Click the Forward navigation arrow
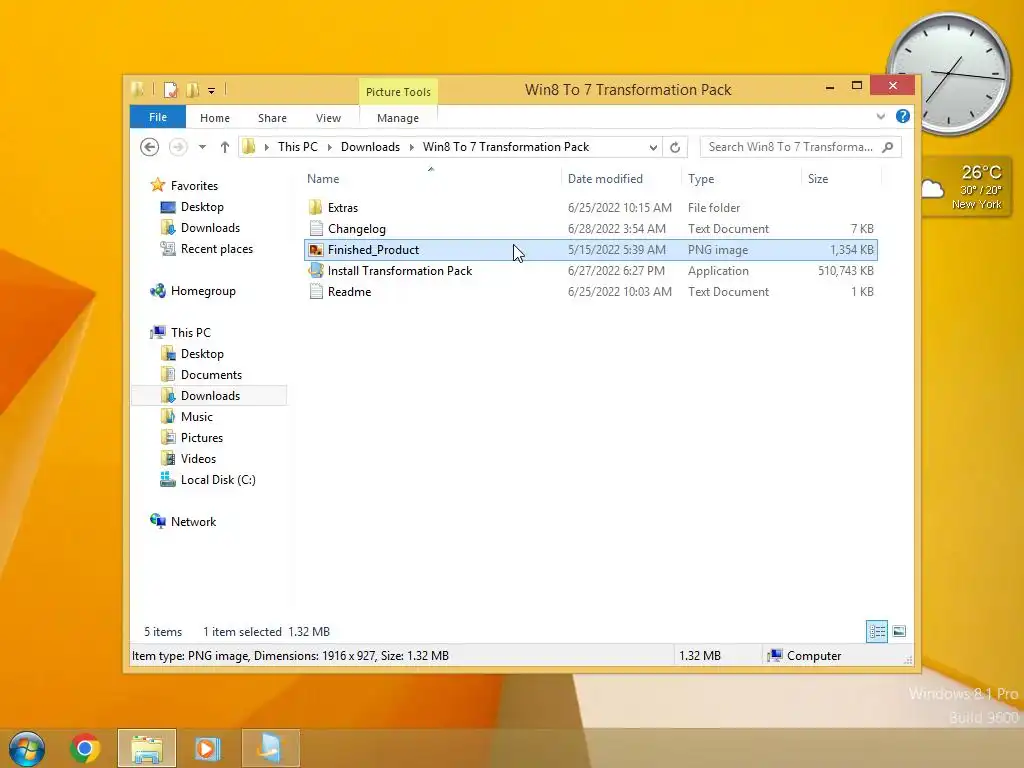1024x768 pixels. coord(178,147)
